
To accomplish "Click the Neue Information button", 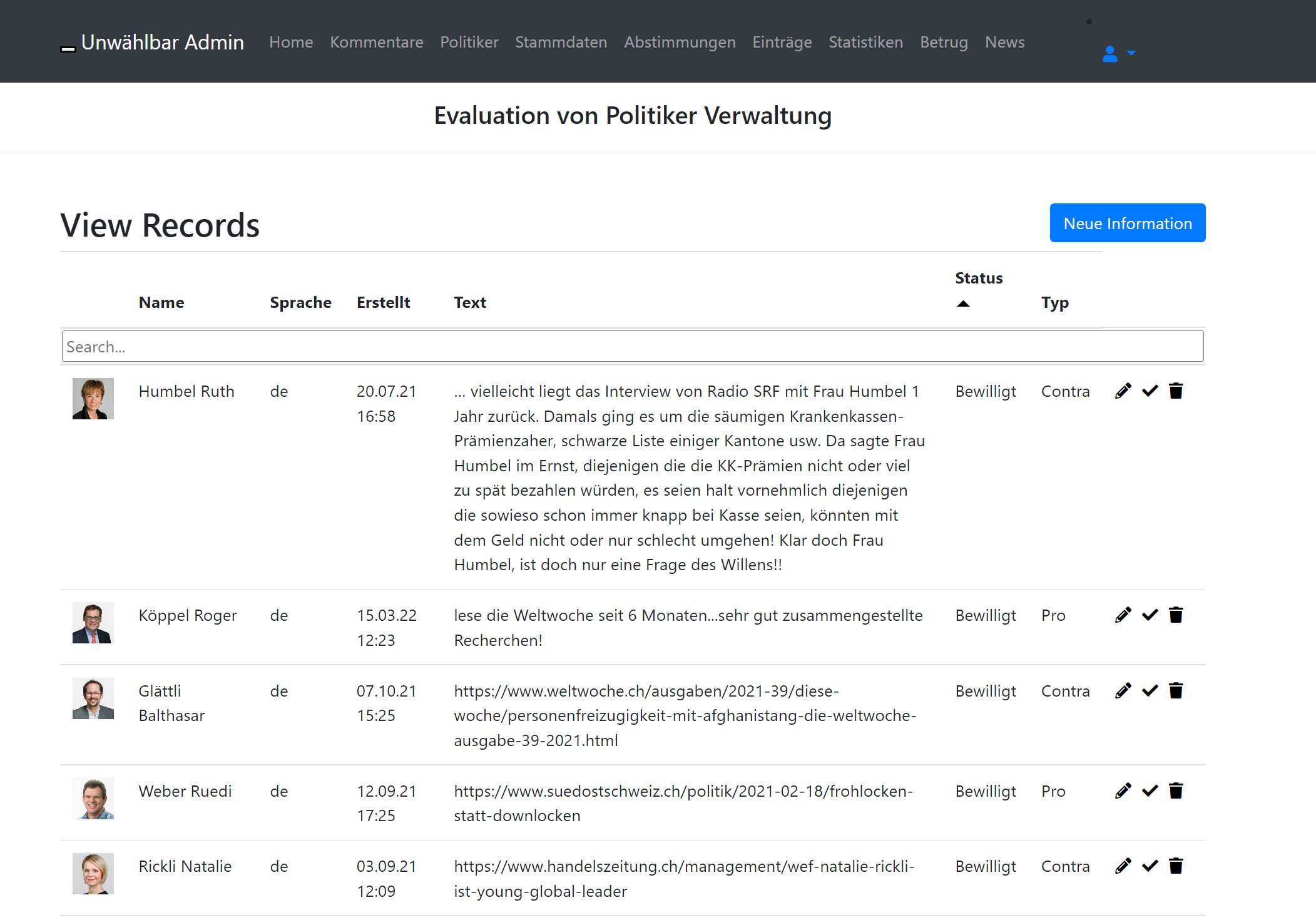I will coord(1128,223).
